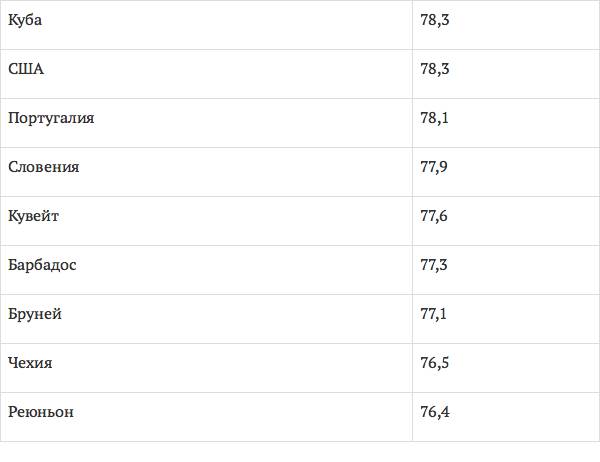This screenshot has width=600, height=462.
Task: Click the Реюньон table cell
Action: 41,412
